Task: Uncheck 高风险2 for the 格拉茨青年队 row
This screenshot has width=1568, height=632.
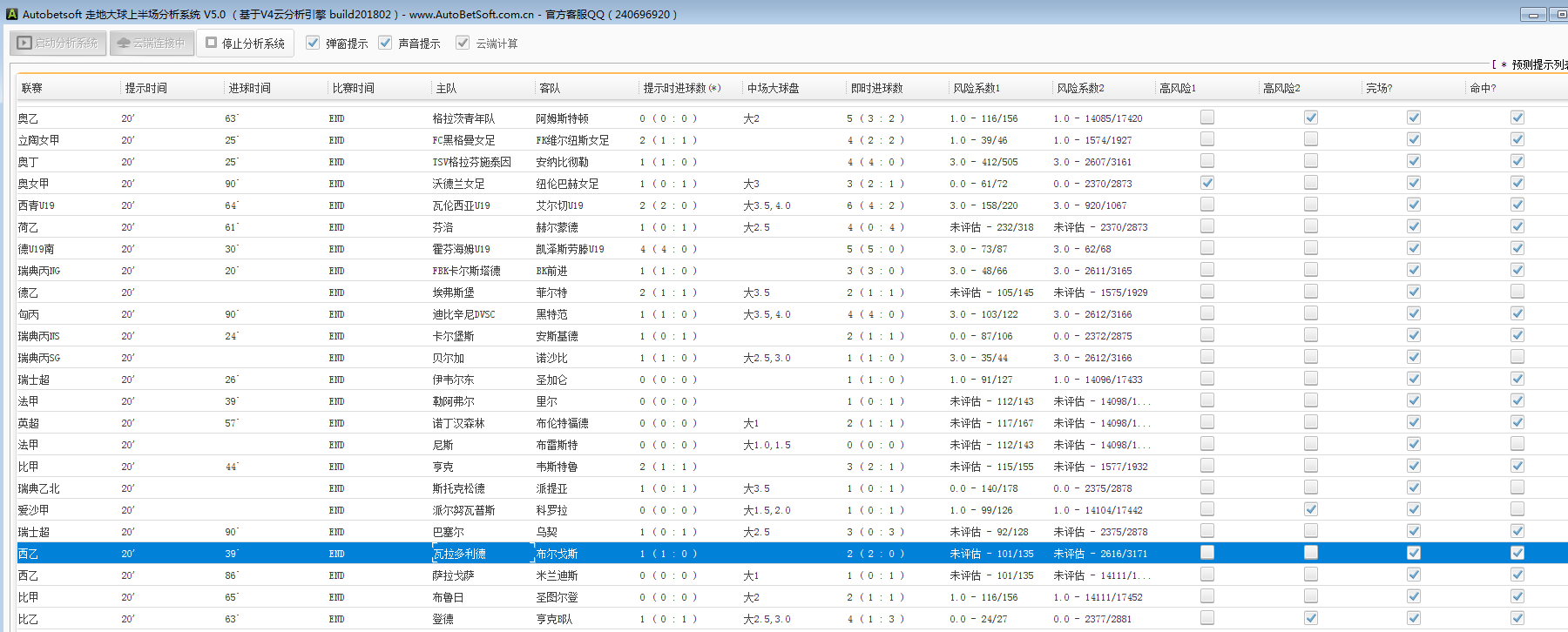Action: point(1310,118)
